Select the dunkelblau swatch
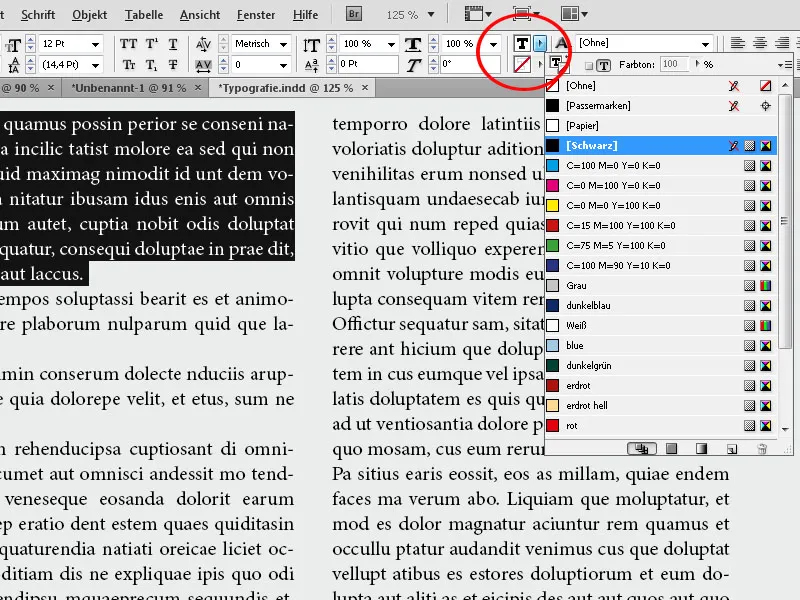Screen dimensions: 800x600 pos(661,305)
